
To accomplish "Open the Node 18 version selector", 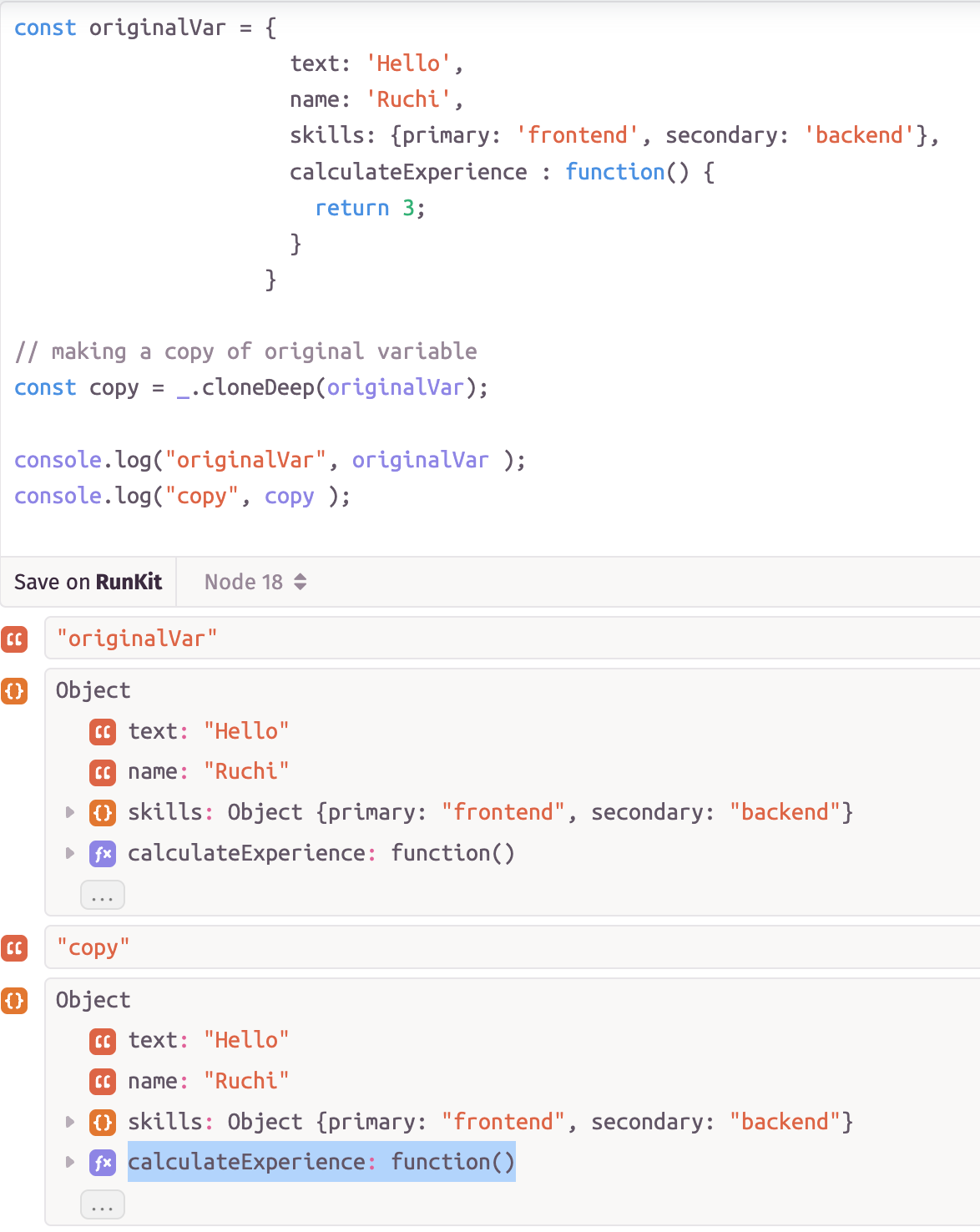I will 253,582.
